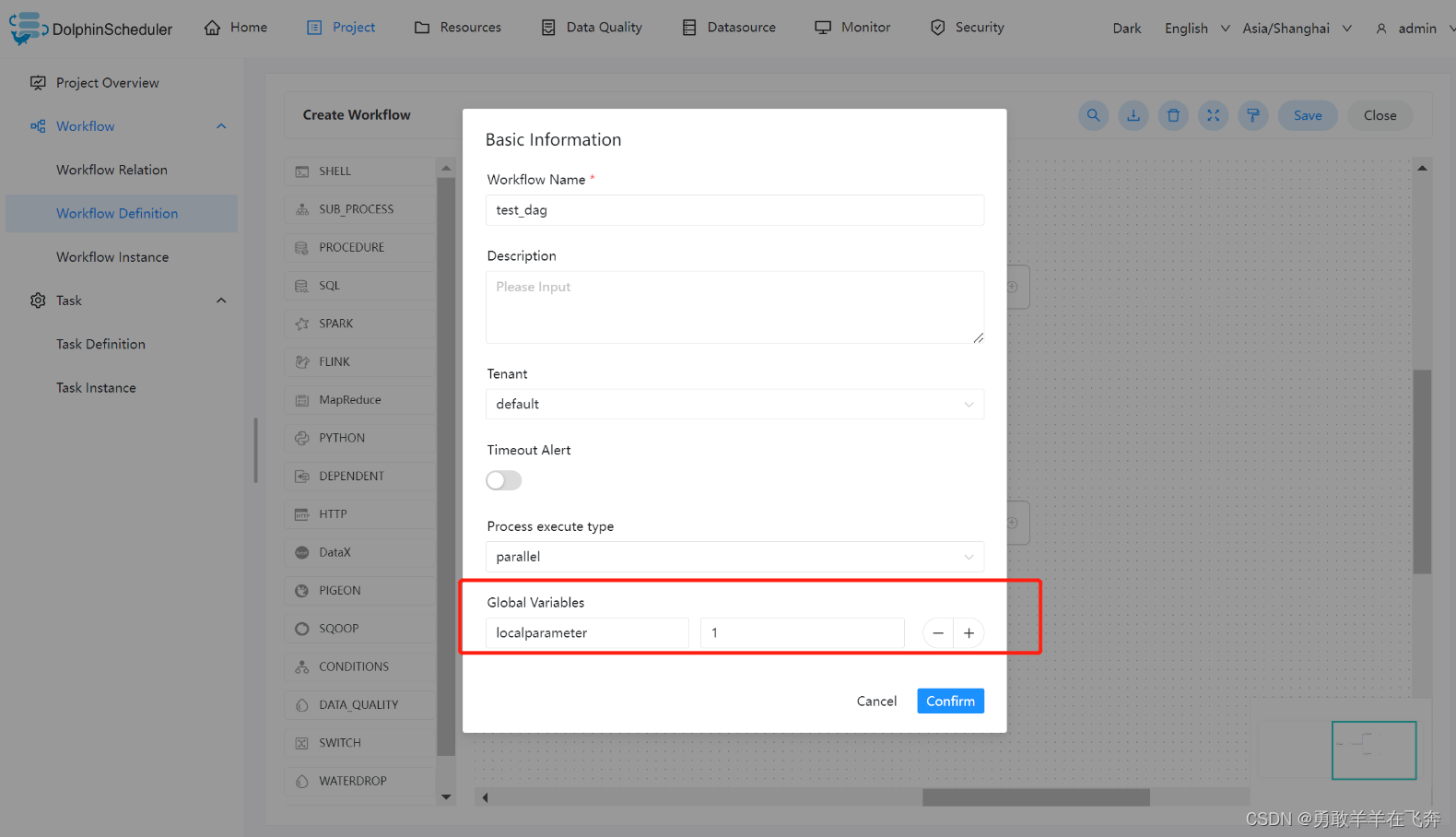This screenshot has width=1456, height=837.
Task: Click the search icon in workflow toolbar
Action: pos(1093,115)
